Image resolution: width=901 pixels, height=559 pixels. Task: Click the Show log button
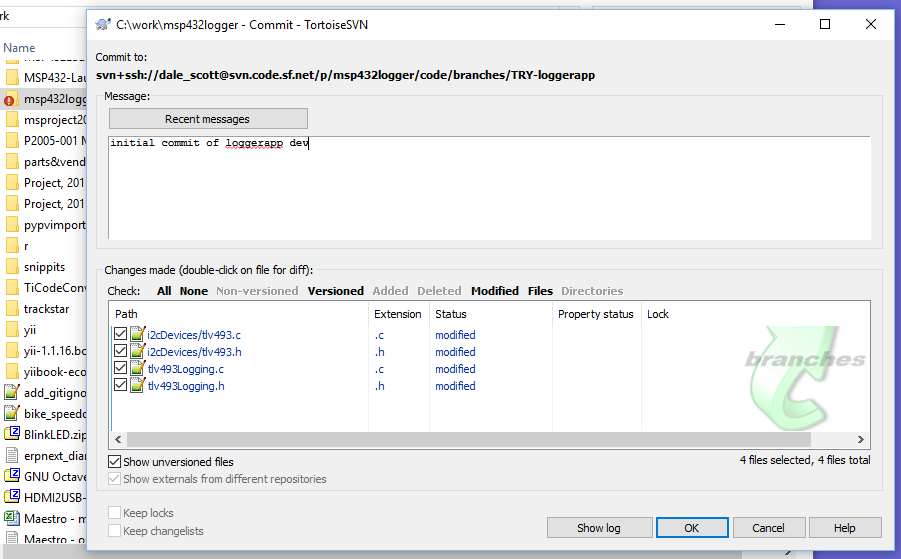click(x=599, y=528)
